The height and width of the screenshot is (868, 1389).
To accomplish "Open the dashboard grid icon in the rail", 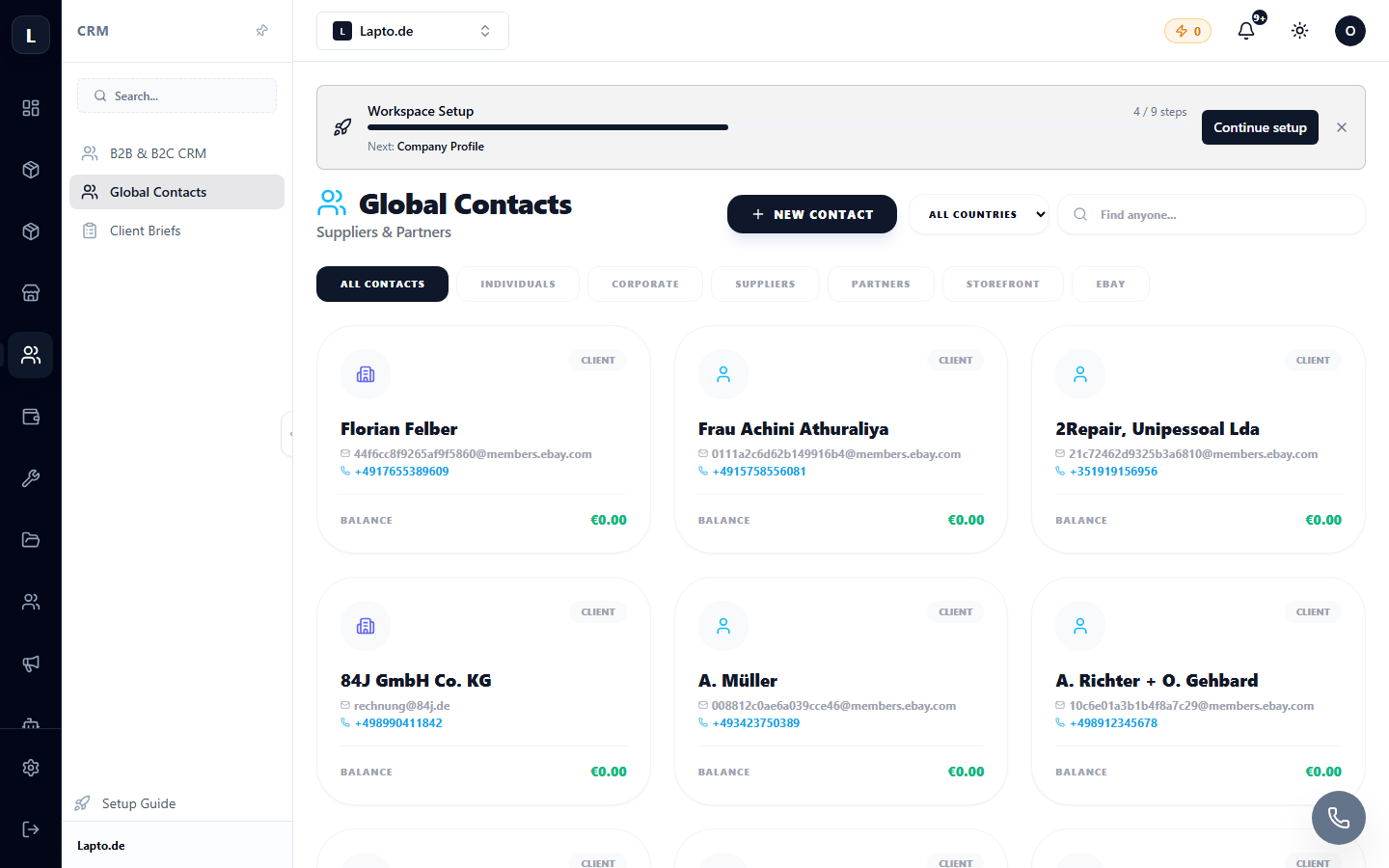I will 31,108.
